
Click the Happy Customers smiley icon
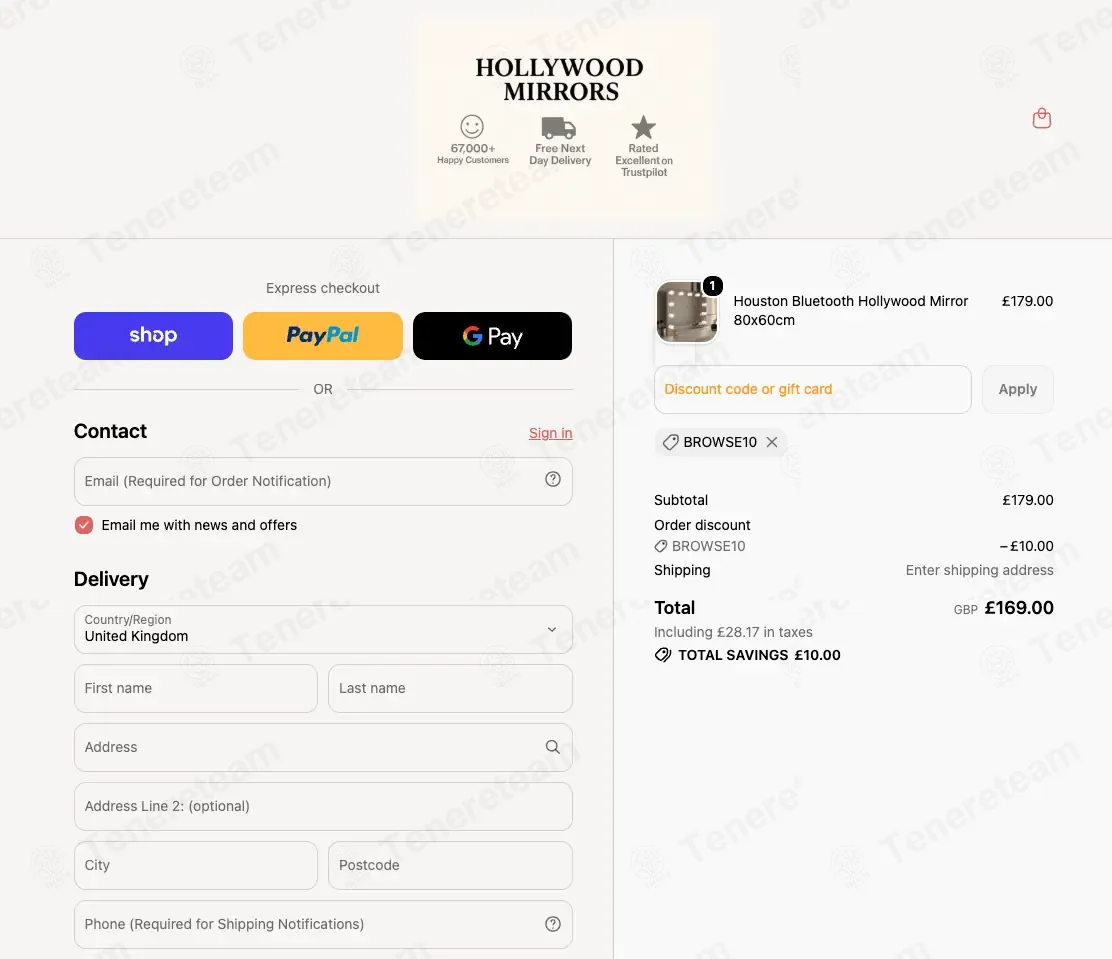pos(472,127)
